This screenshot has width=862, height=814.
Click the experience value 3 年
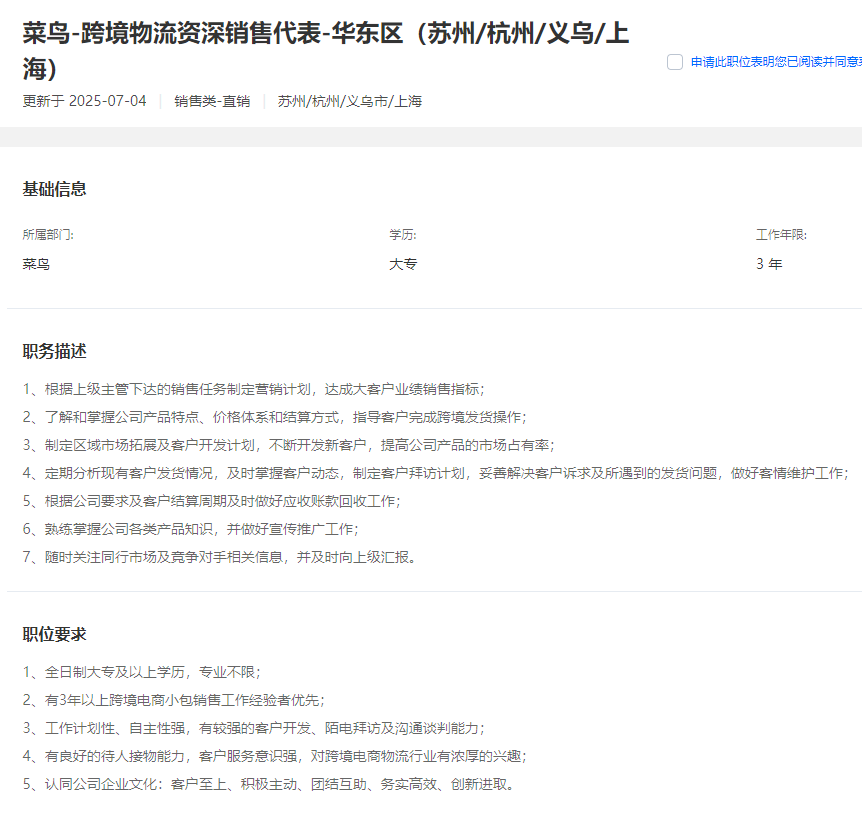[x=769, y=264]
